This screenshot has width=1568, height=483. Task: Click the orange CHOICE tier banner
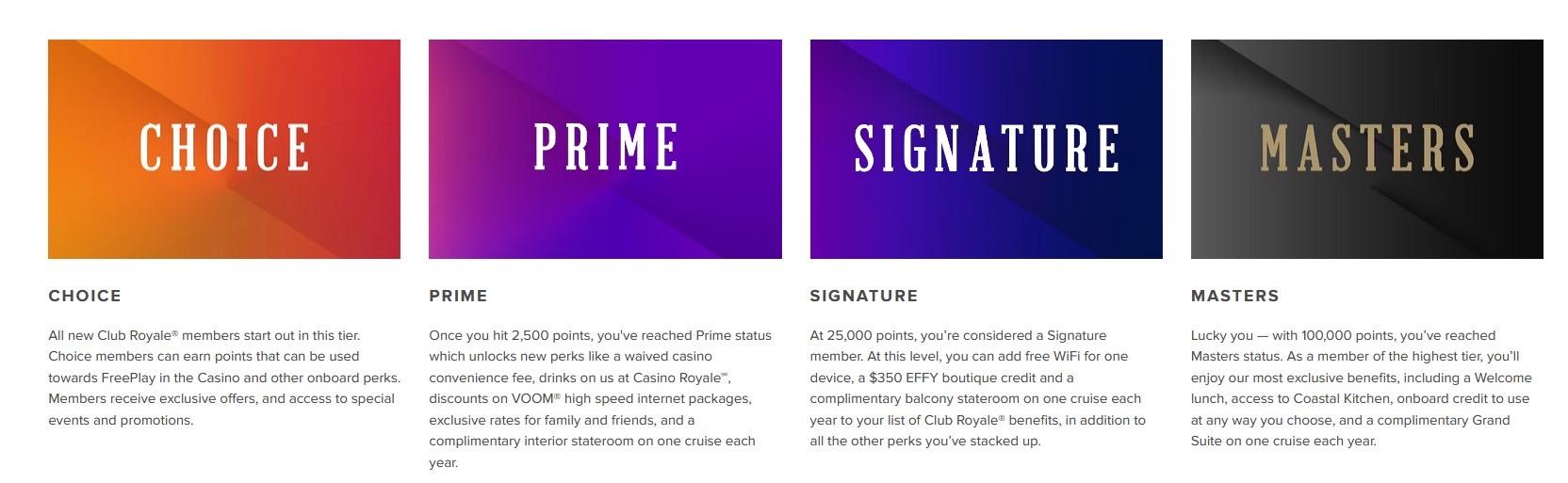(x=224, y=149)
